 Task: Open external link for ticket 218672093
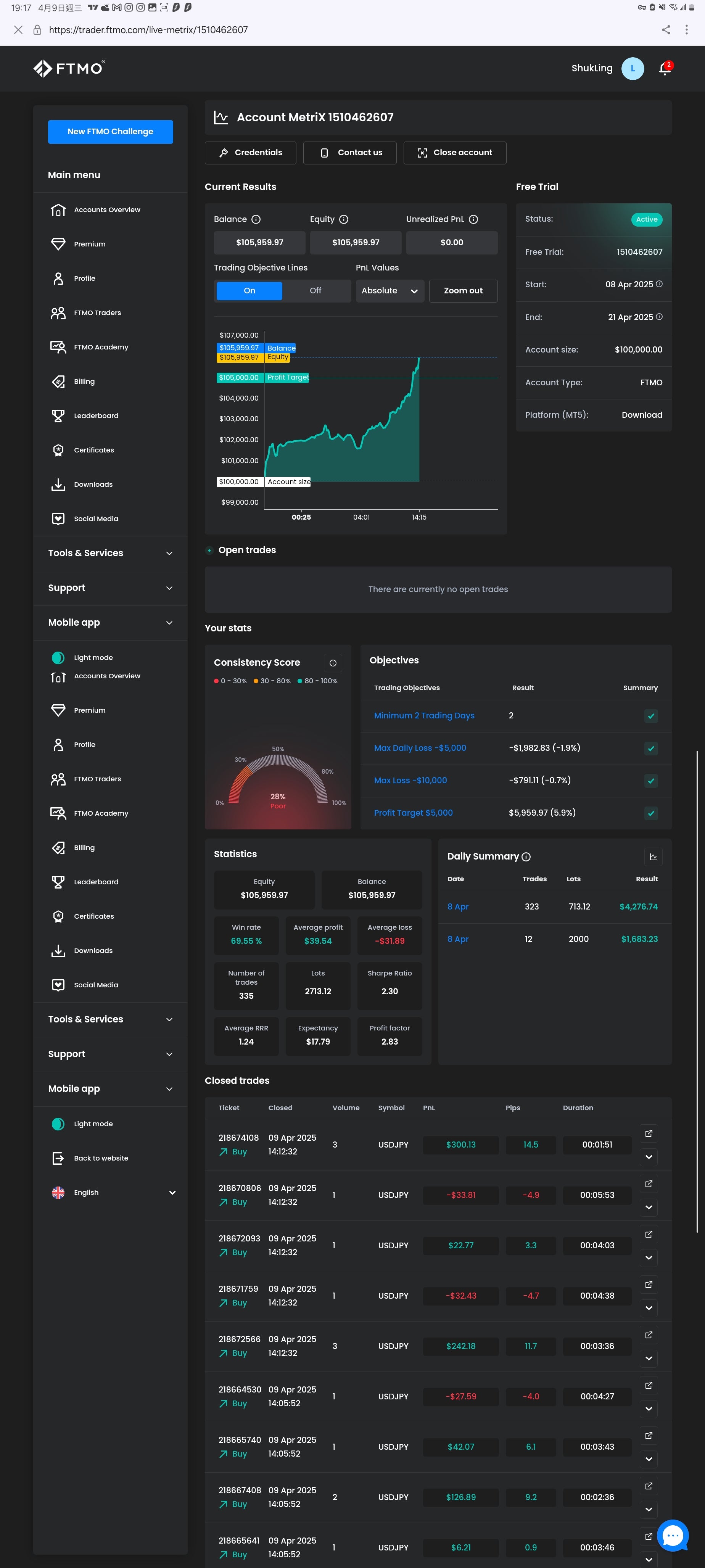pos(649,1234)
